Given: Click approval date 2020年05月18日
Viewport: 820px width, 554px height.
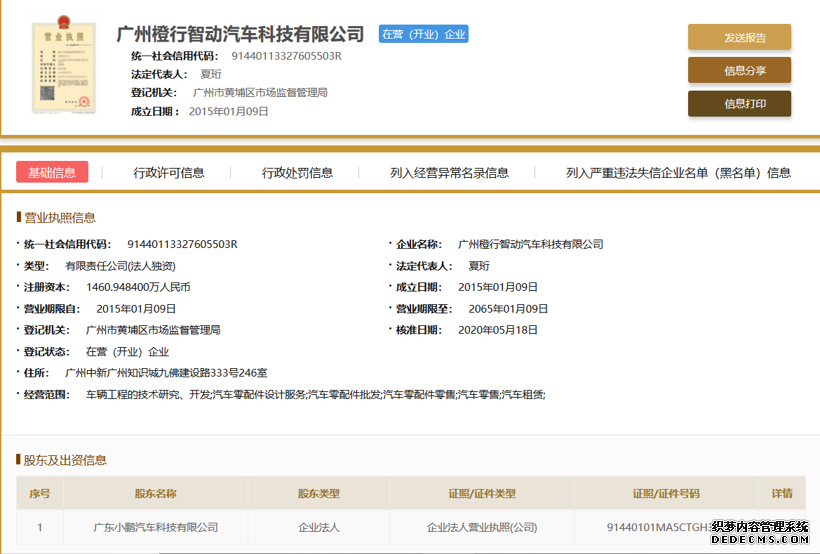Looking at the screenshot, I should [498, 330].
